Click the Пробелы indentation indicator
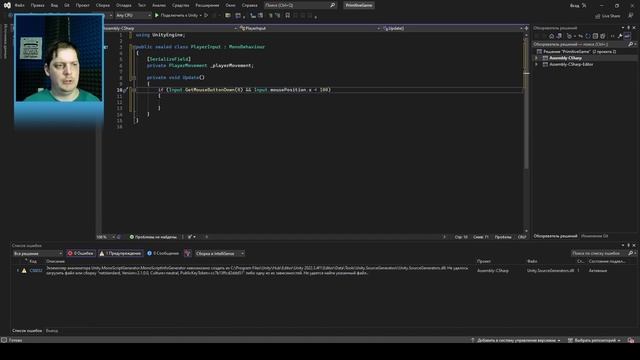This screenshot has height=360, width=640. (503, 237)
